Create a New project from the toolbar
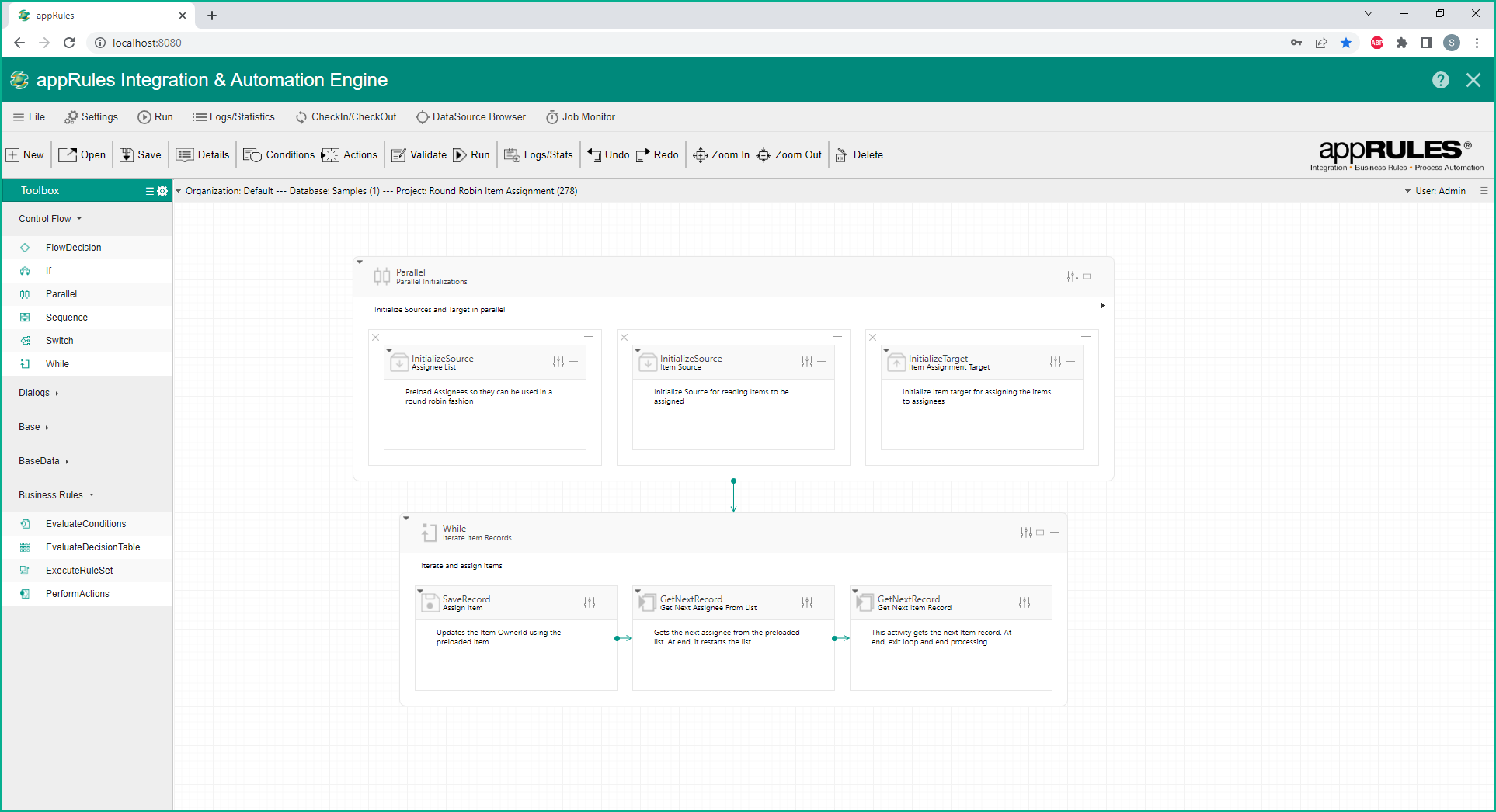The image size is (1496, 812). click(x=26, y=155)
